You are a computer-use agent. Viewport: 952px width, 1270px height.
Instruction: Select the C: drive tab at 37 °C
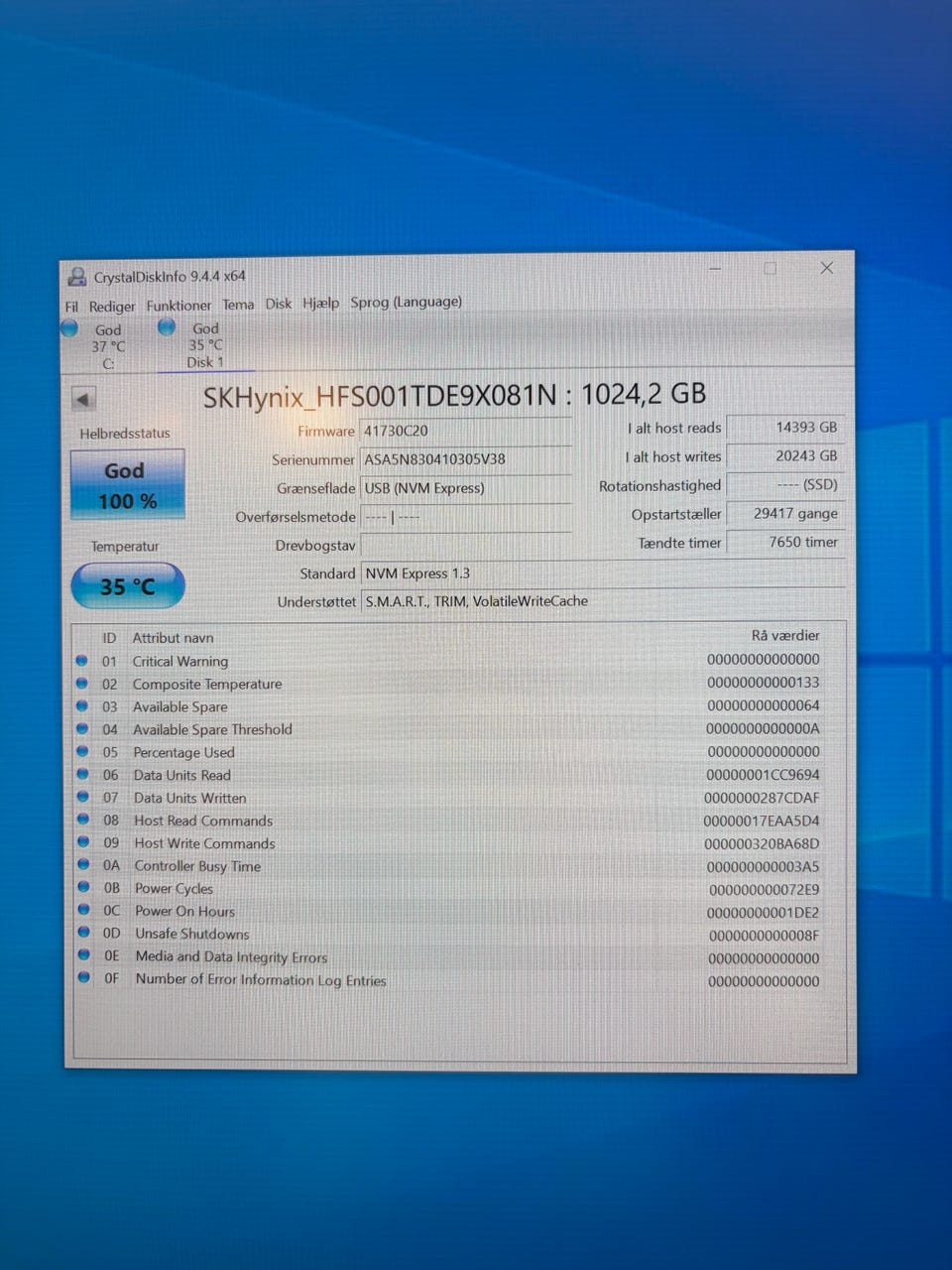pyautogui.click(x=107, y=345)
